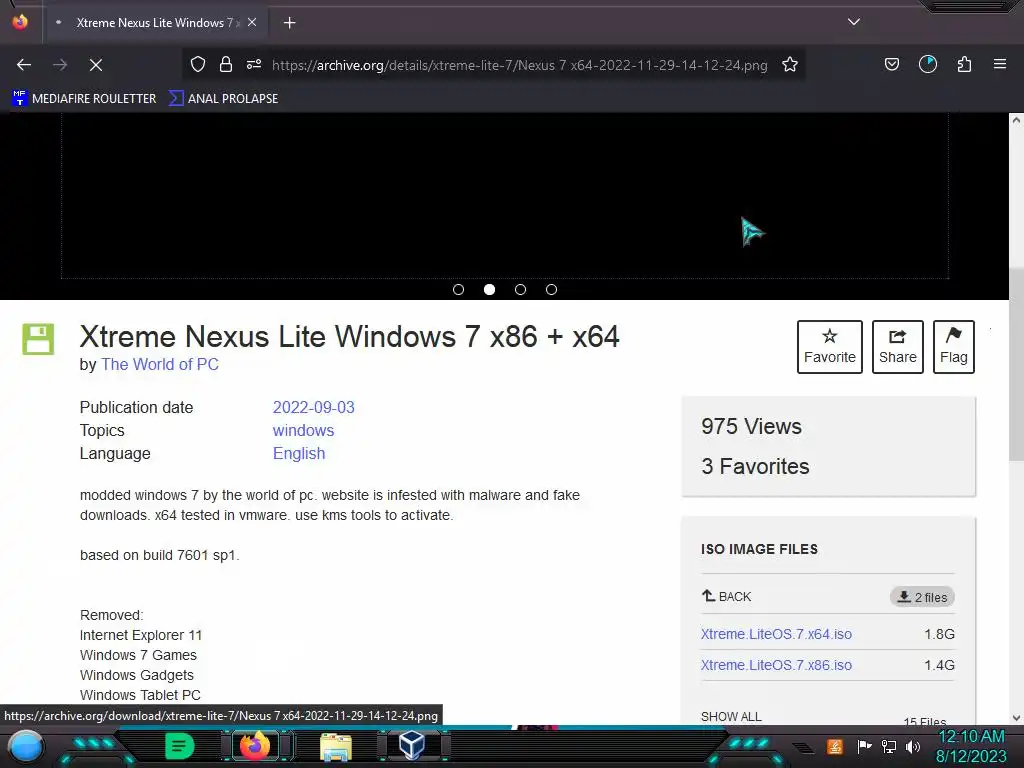Favorite this archive item
Screen dimensions: 1024x768
829,347
